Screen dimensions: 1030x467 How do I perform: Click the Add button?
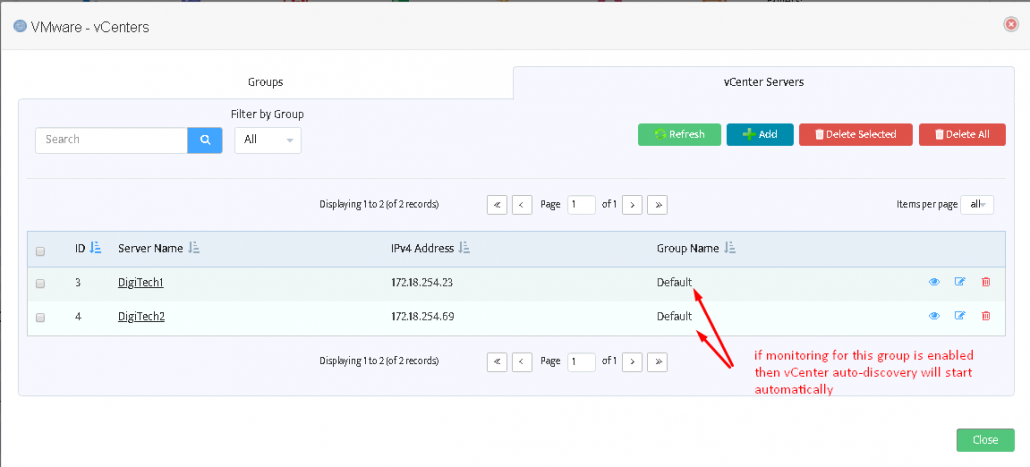(x=759, y=135)
